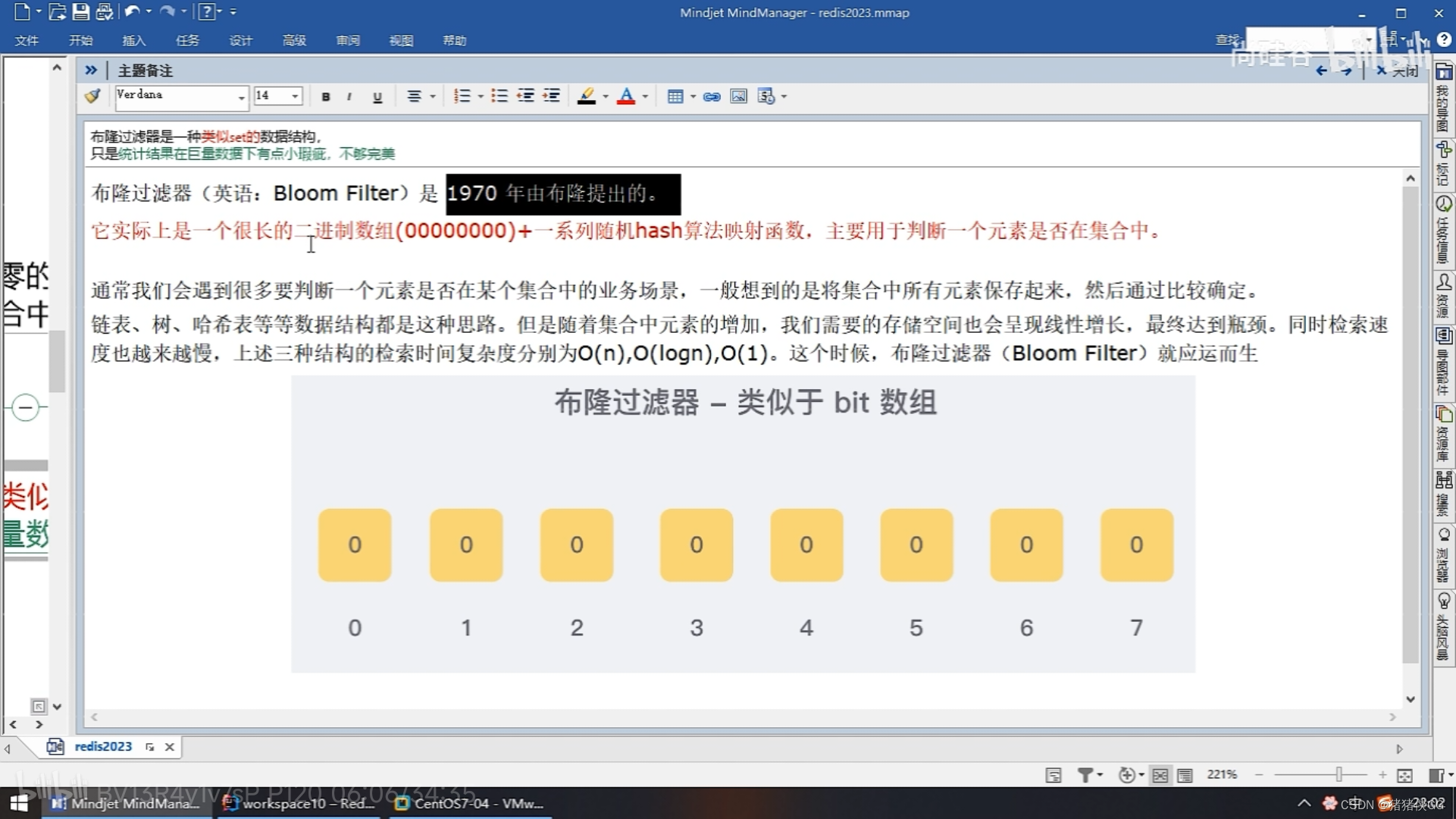
Task: Decrease the paragraph indent
Action: [525, 96]
